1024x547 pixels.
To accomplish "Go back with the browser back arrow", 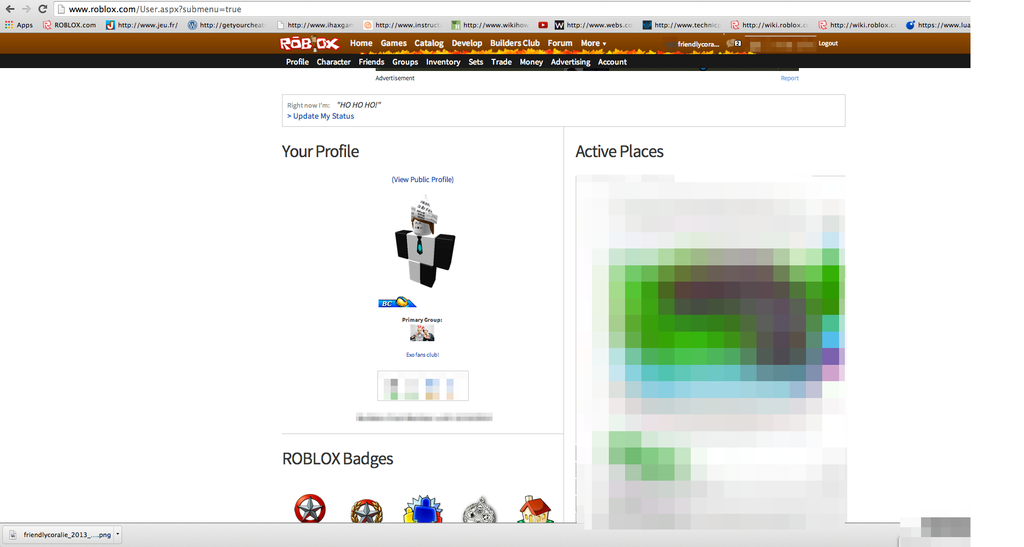I will [x=10, y=9].
